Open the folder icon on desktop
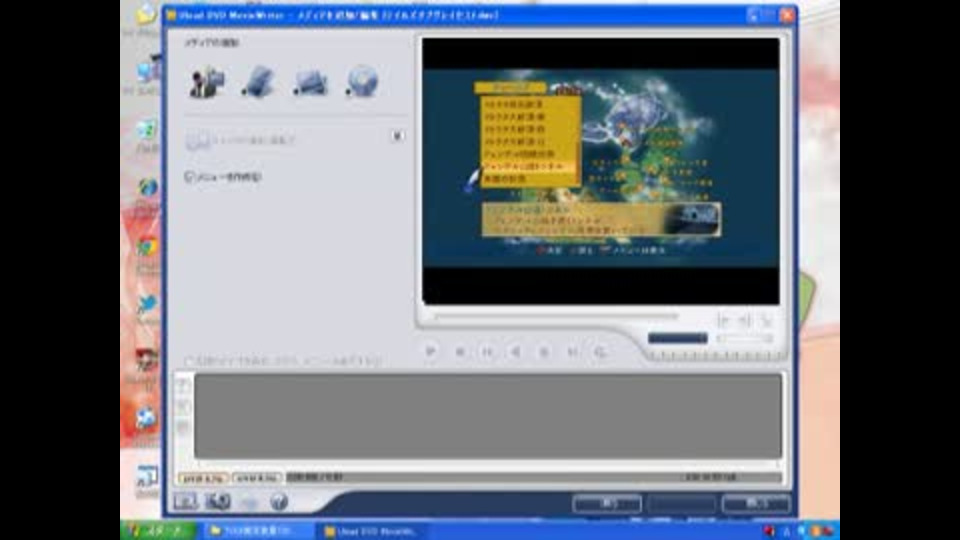This screenshot has height=540, width=960. pyautogui.click(x=146, y=13)
